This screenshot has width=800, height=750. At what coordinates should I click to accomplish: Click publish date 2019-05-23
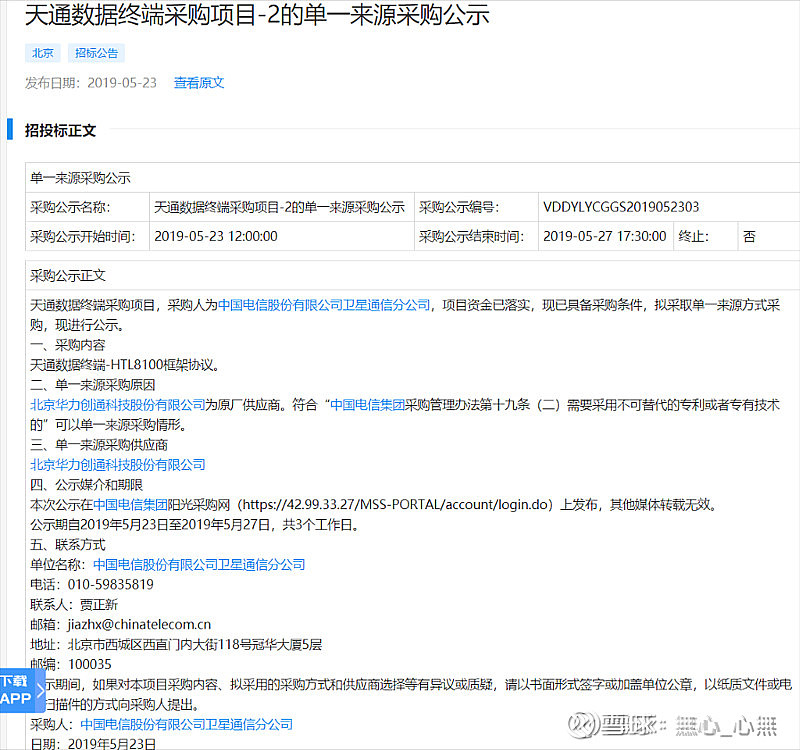122,83
